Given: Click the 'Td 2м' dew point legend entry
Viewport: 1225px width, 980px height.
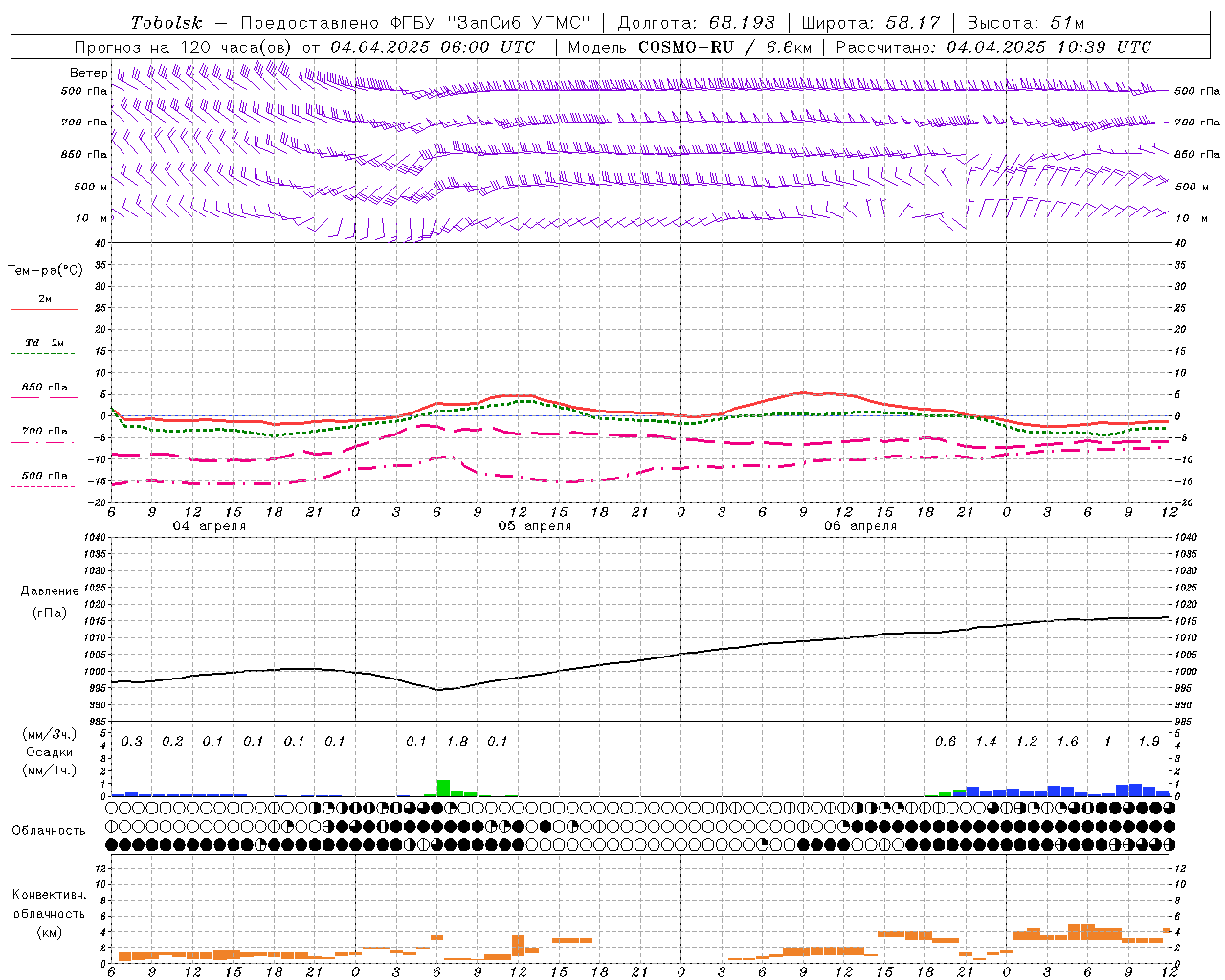Looking at the screenshot, I should (44, 343).
